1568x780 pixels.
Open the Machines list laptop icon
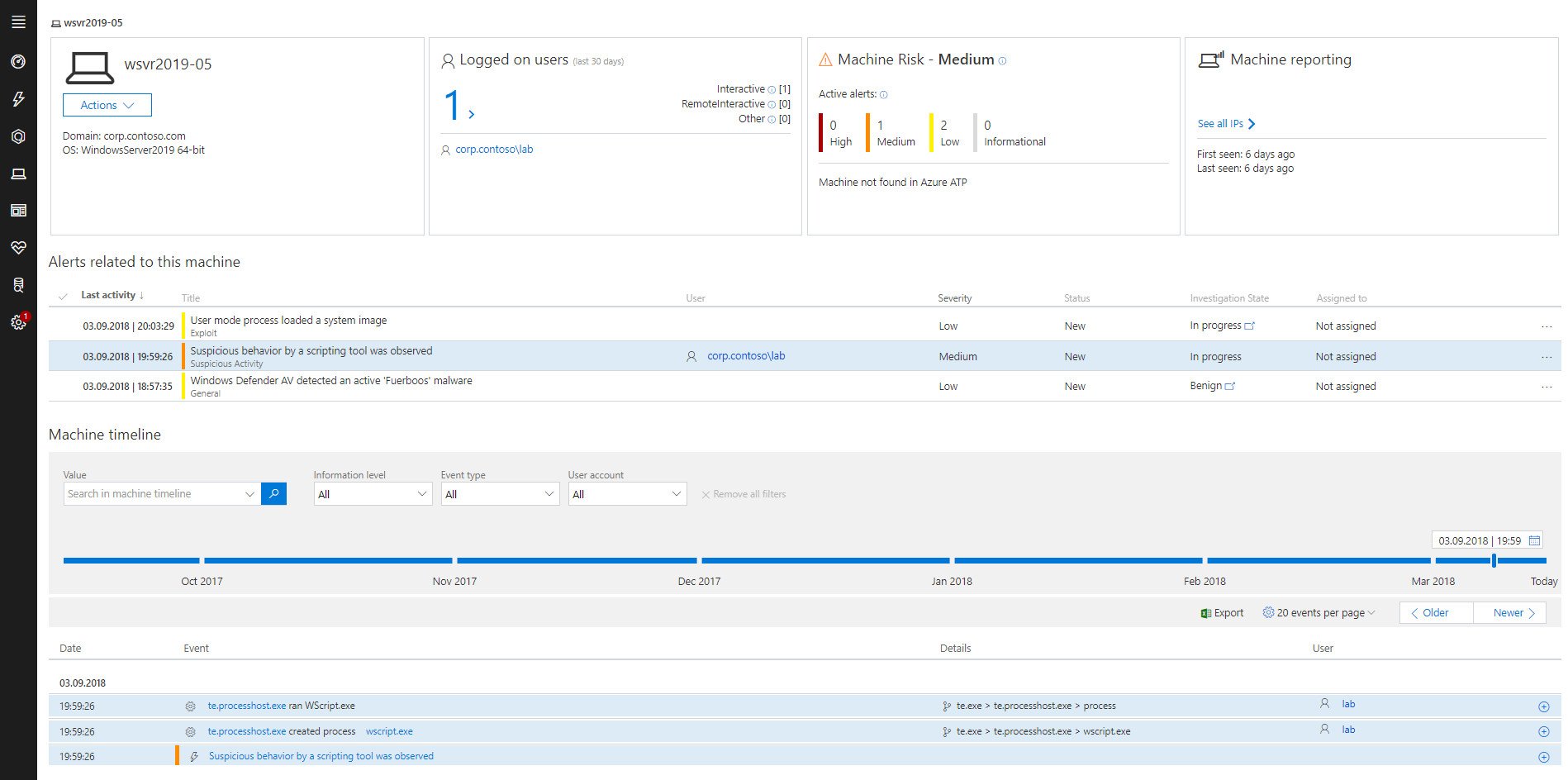tap(18, 173)
